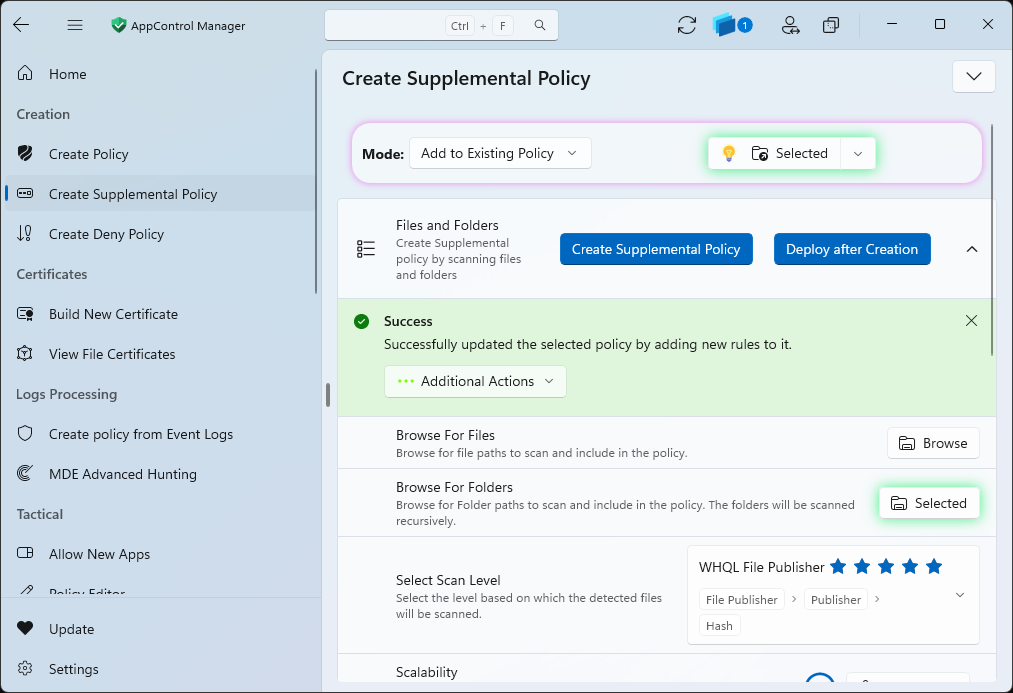Click the refresh icon in title bar

(x=686, y=25)
